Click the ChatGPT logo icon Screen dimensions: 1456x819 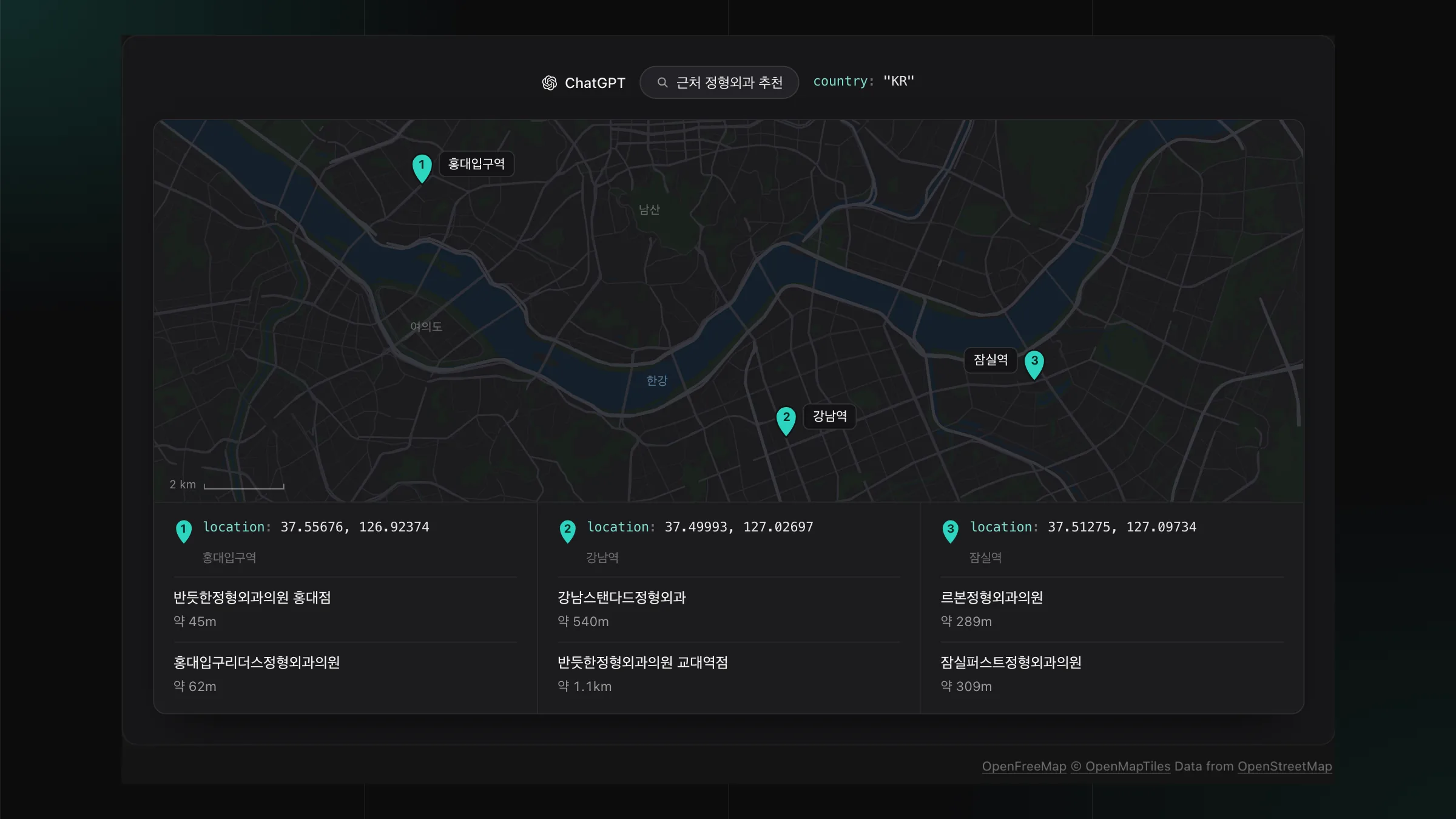pyautogui.click(x=549, y=83)
